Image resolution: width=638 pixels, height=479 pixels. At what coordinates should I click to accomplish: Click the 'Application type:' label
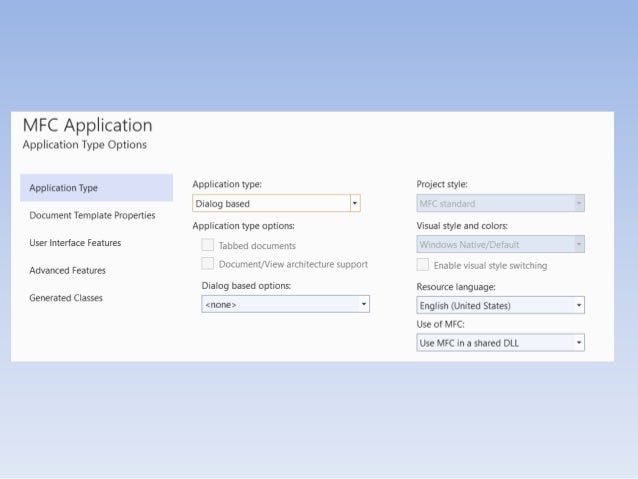(x=227, y=184)
